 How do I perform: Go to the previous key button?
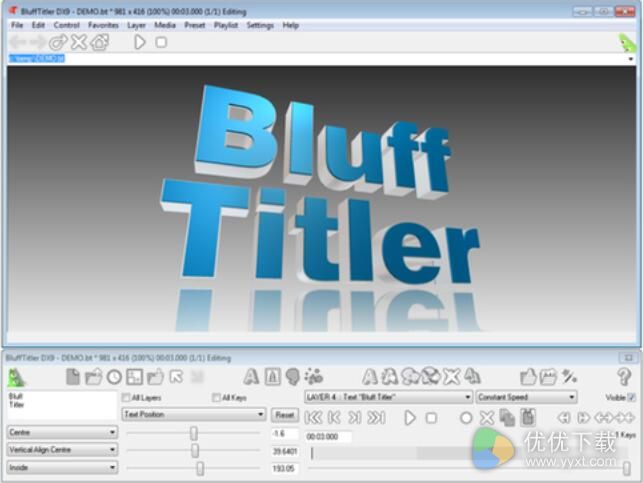[x=335, y=418]
